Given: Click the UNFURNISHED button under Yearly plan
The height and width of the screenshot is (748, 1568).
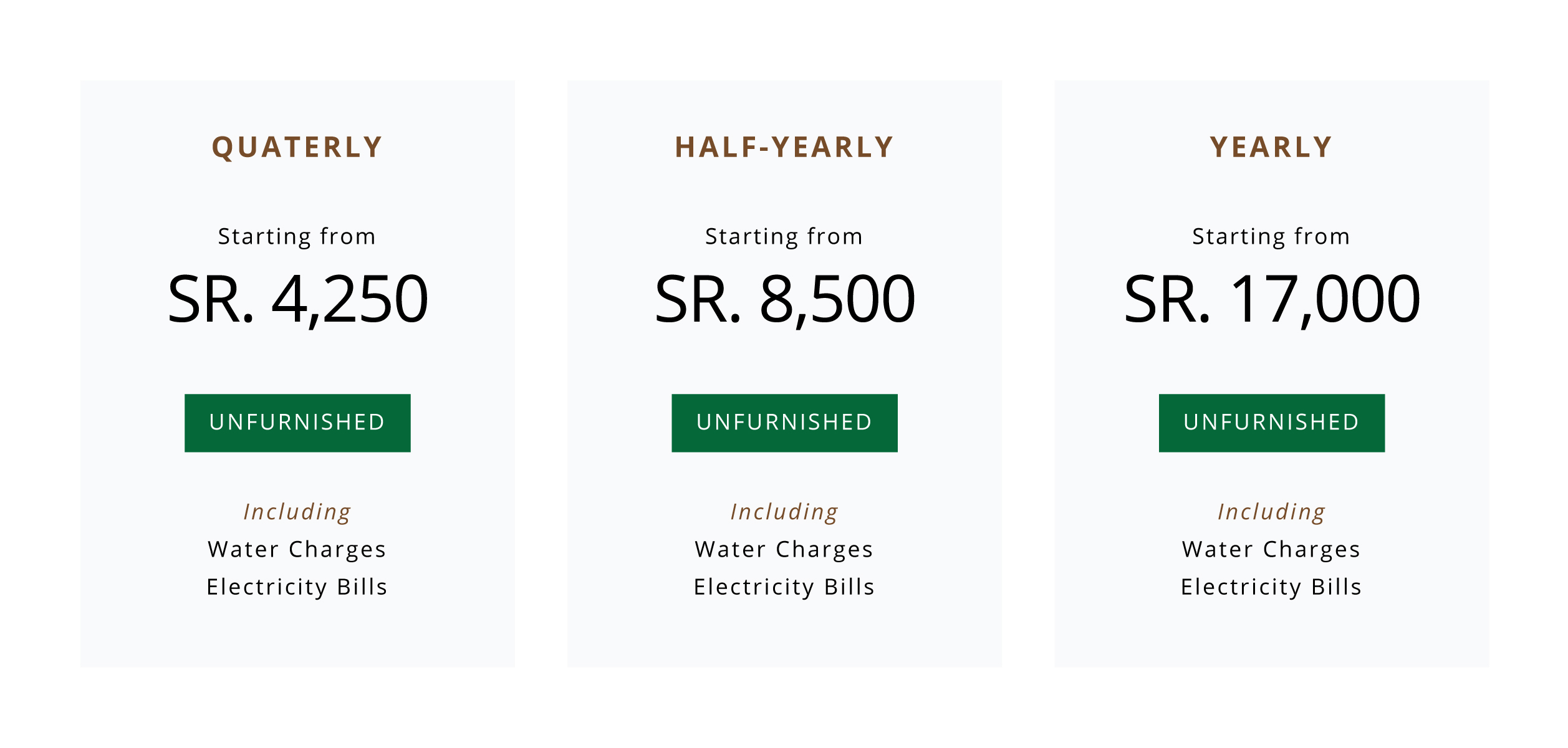Looking at the screenshot, I should point(1271,423).
